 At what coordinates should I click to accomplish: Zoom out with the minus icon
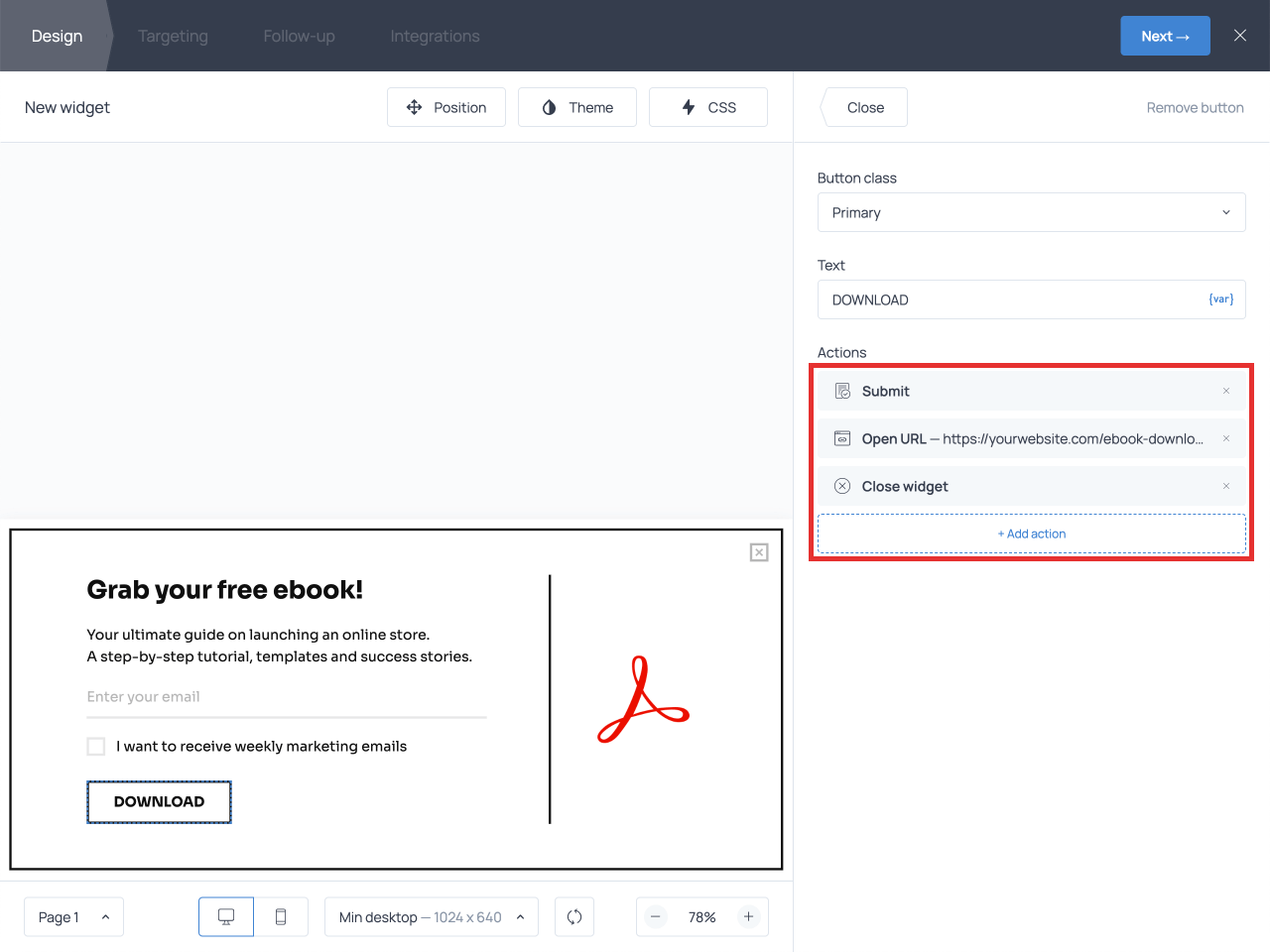click(656, 917)
